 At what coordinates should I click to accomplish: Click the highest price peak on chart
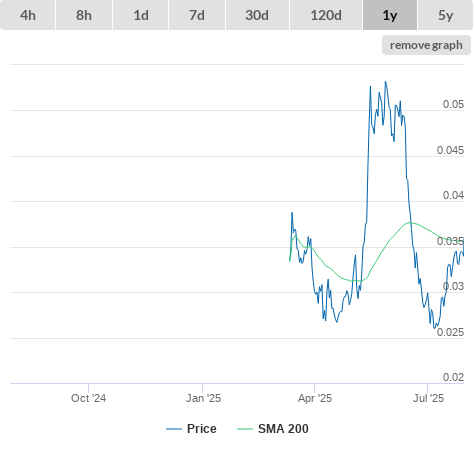point(386,82)
